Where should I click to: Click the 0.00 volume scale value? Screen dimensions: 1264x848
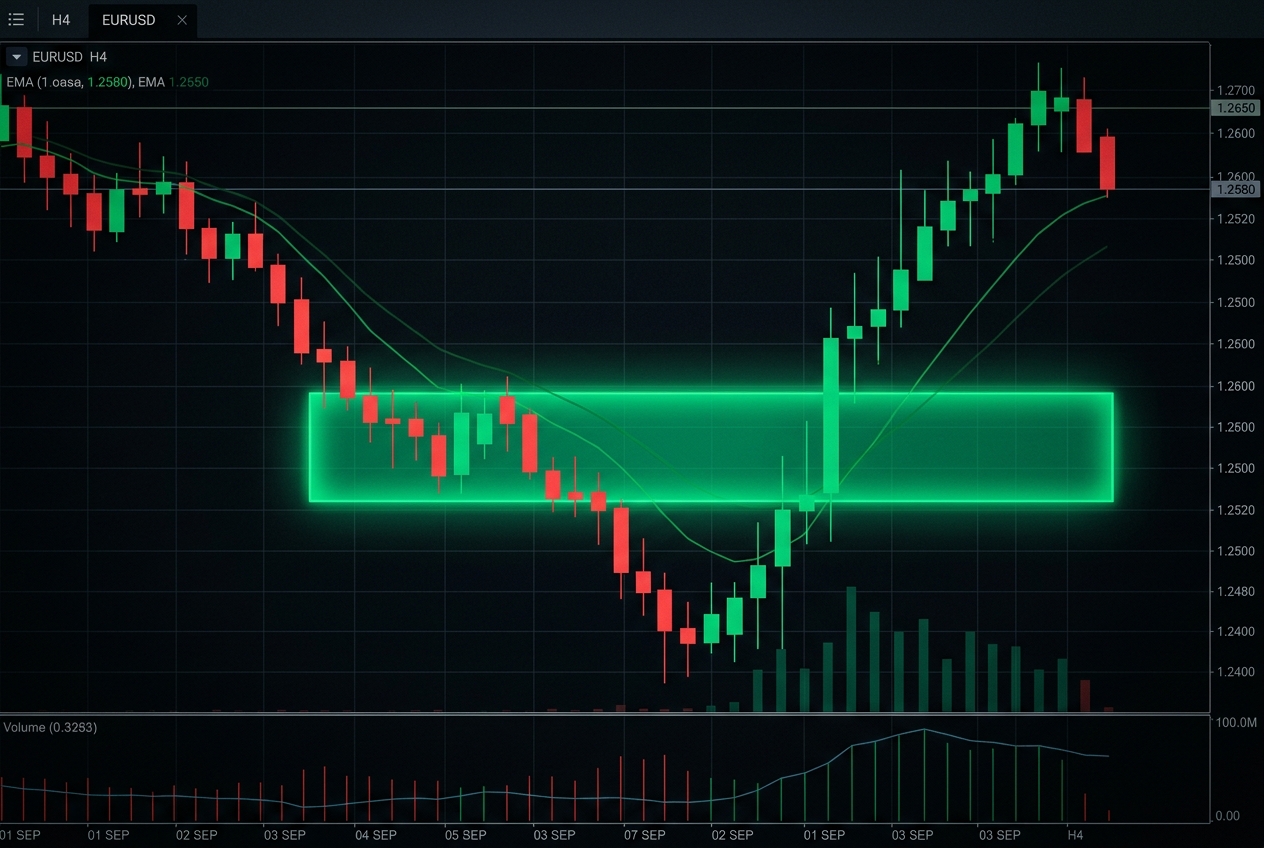click(x=1226, y=816)
